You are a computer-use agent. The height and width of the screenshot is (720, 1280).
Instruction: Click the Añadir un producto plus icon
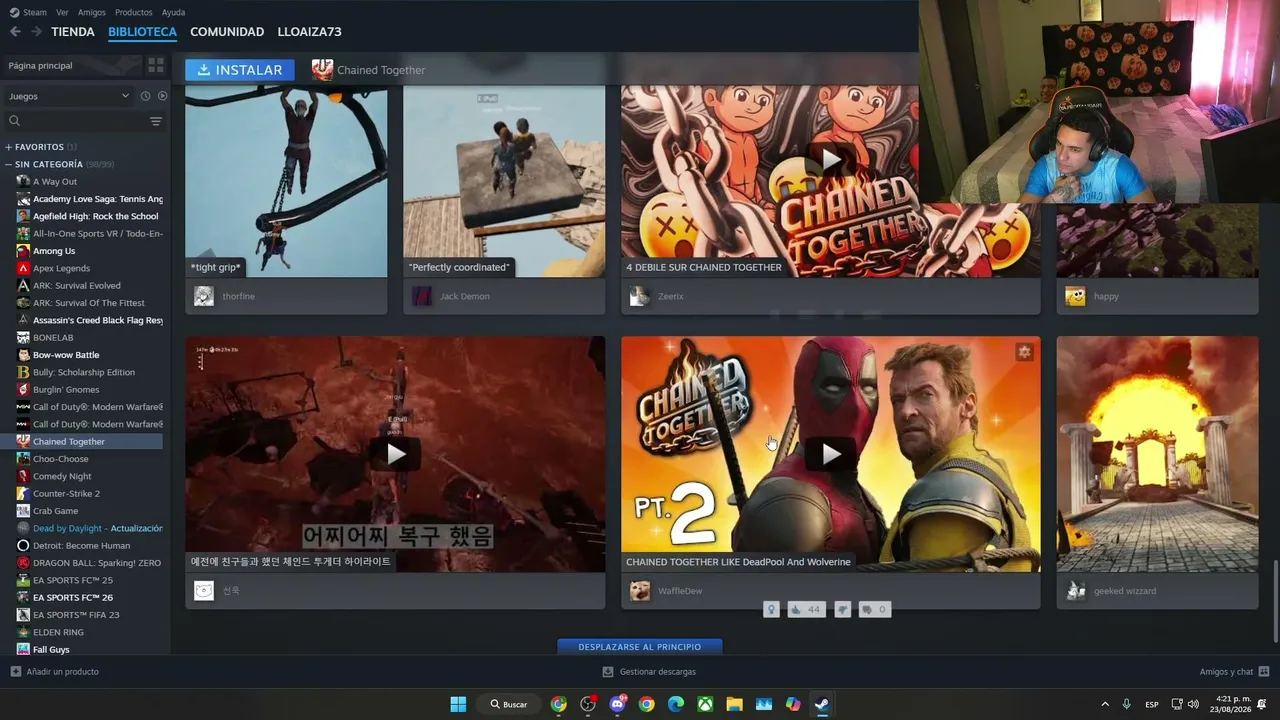pyautogui.click(x=15, y=672)
